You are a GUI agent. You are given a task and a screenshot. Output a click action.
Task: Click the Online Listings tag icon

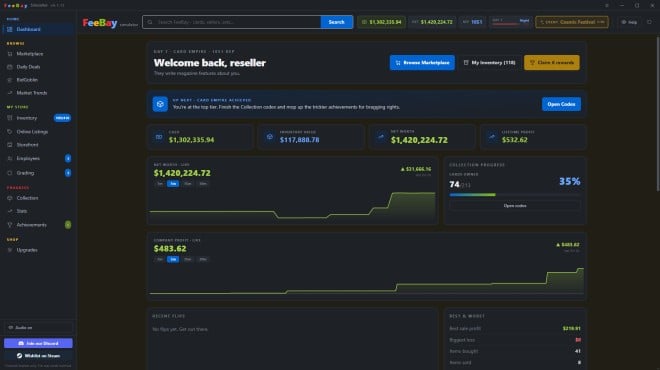10,132
